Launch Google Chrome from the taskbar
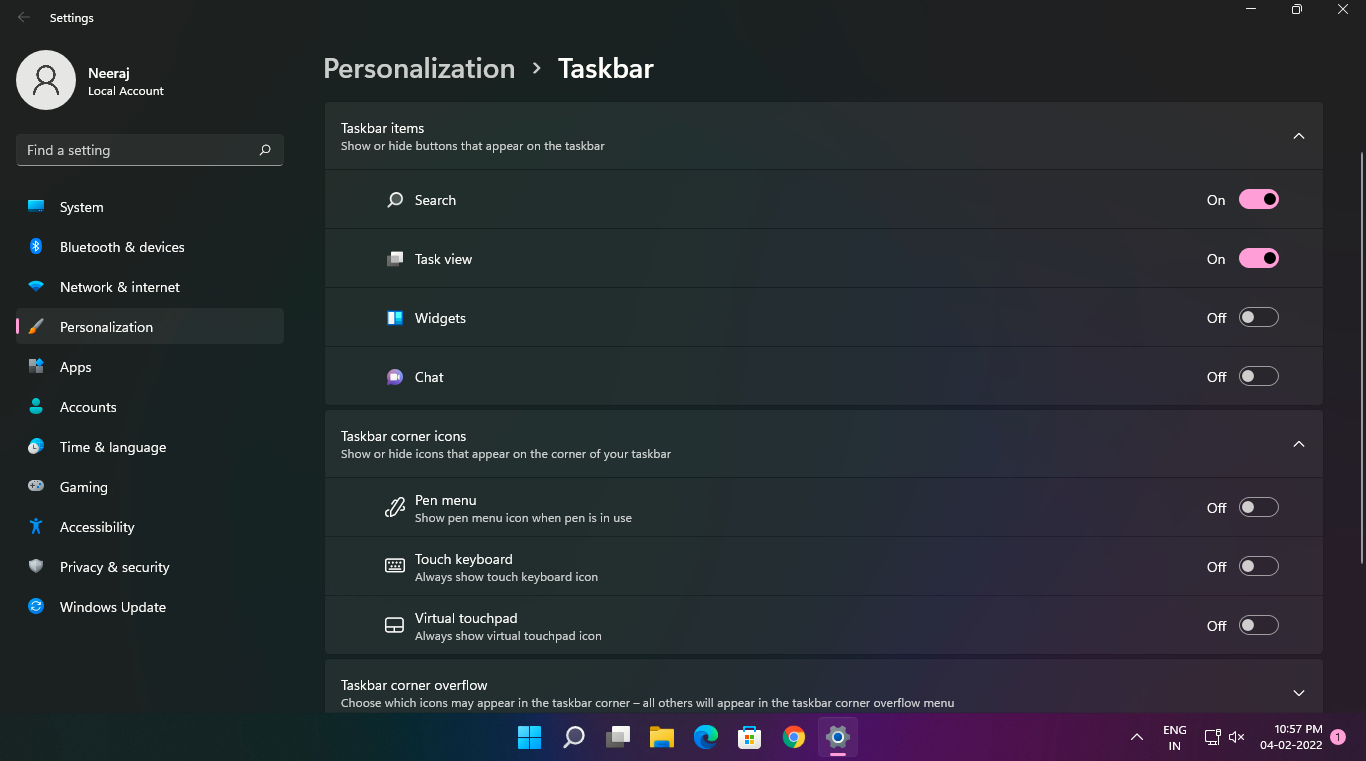The height and width of the screenshot is (761, 1366). 794,738
